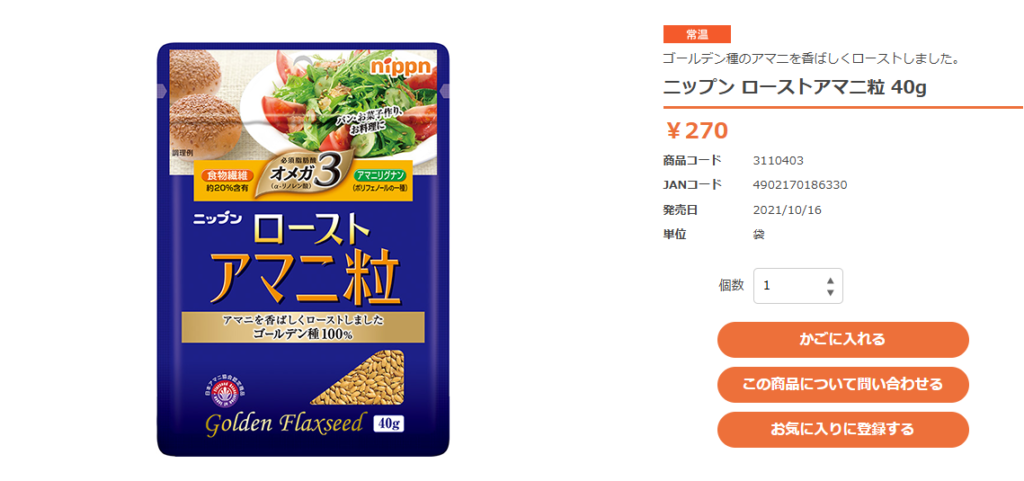1024x481 pixels.
Task: Add item to cart with かごに入れる button
Action: 842,339
